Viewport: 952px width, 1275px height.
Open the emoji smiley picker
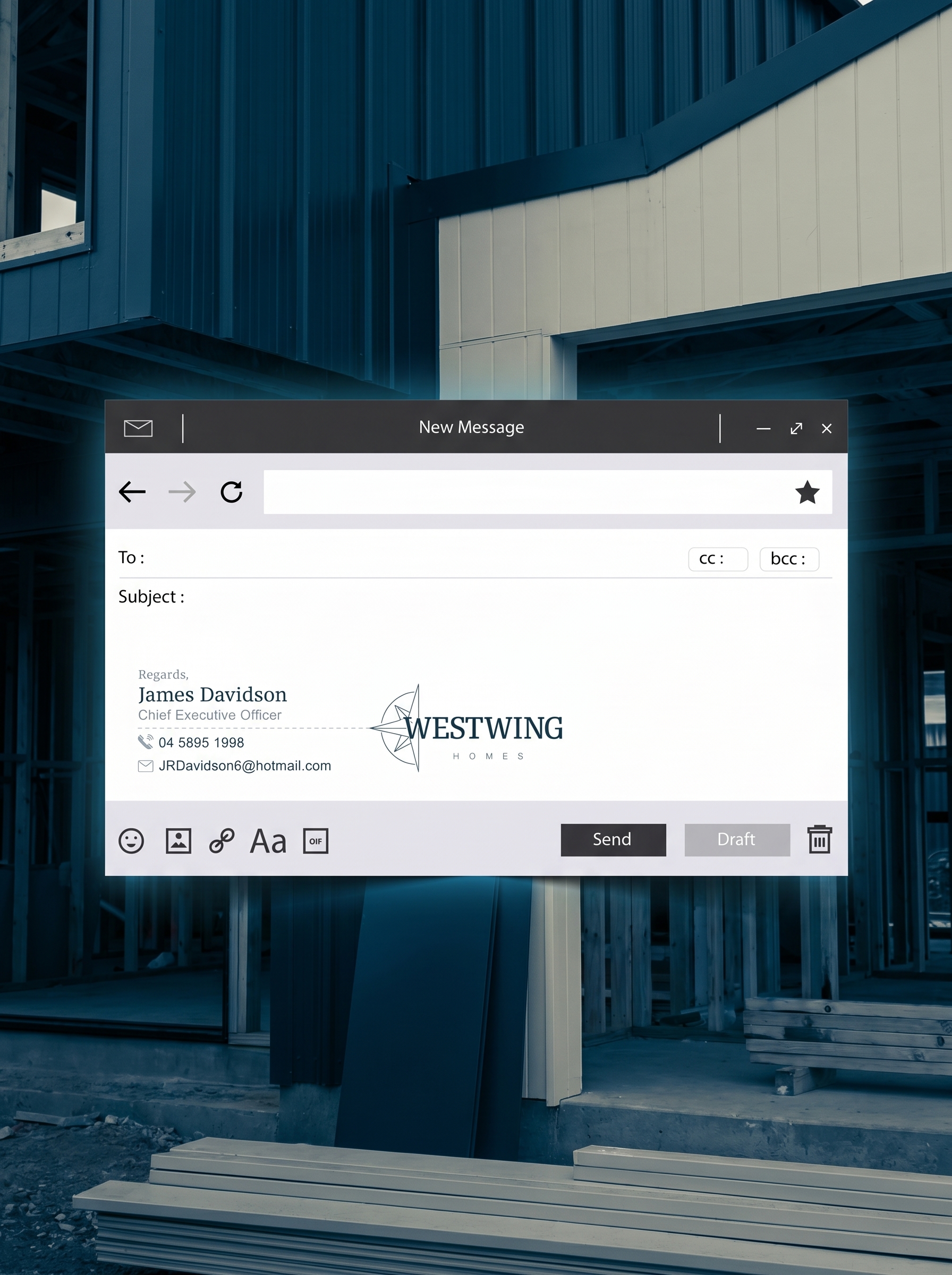[x=131, y=841]
